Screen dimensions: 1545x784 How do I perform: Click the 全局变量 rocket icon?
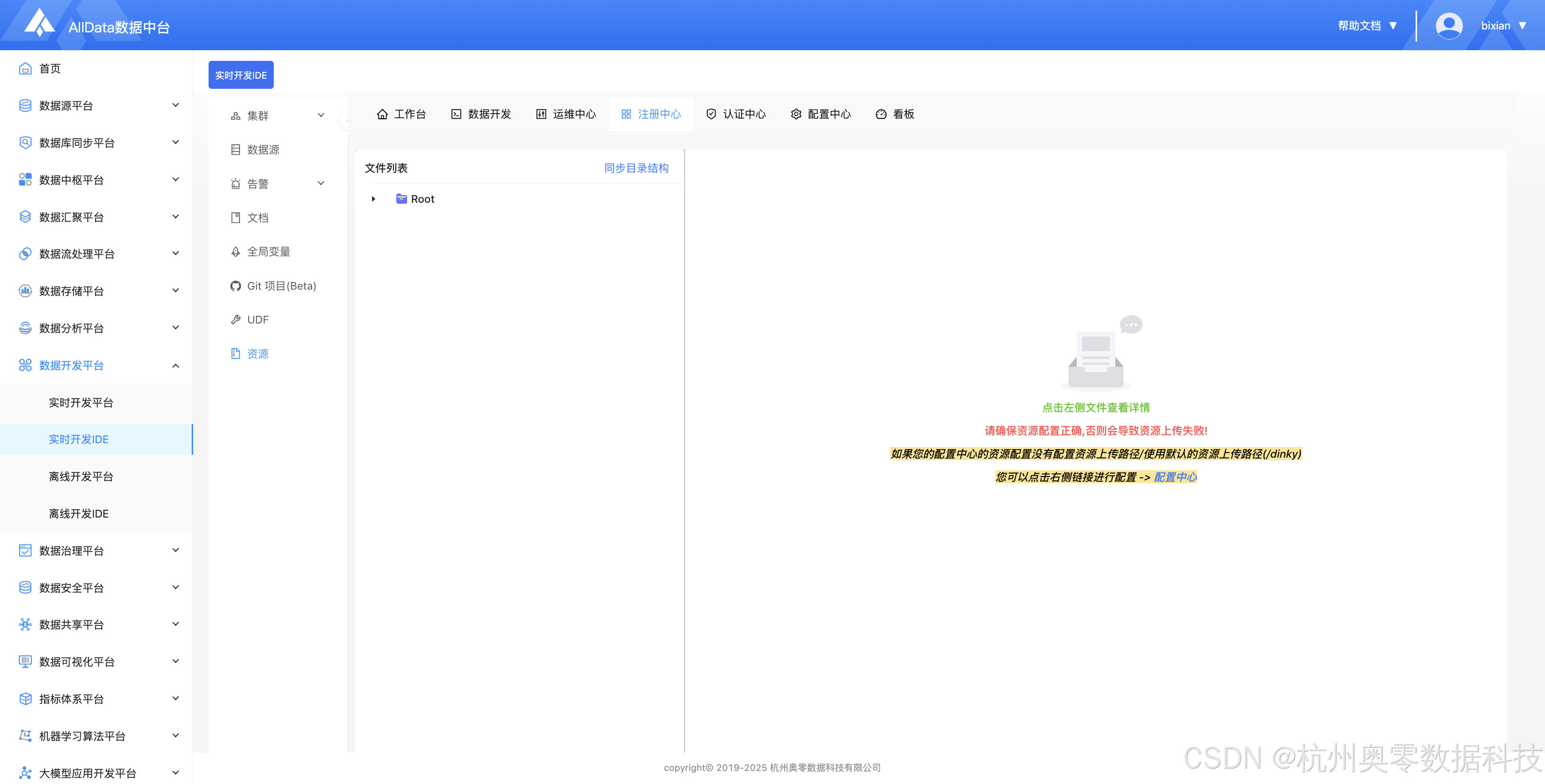pos(235,252)
